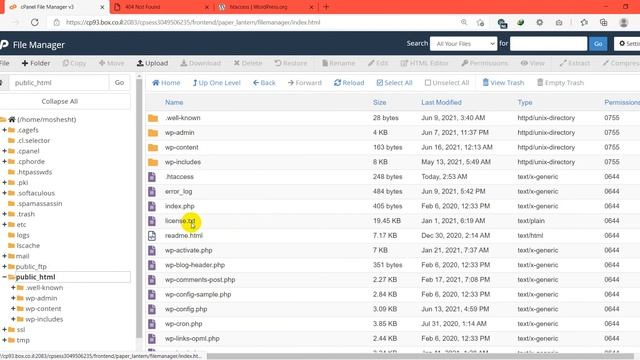Screen dimensions: 640x360
Task: Click the readme.html file icon
Action: click(x=152, y=236)
